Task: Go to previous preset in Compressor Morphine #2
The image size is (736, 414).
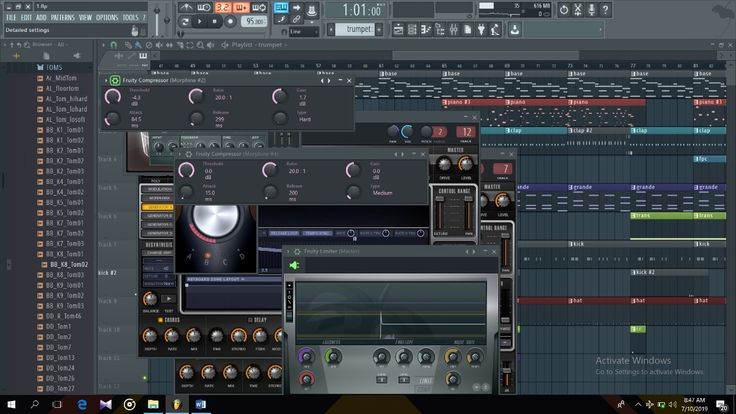Action: [x=322, y=81]
